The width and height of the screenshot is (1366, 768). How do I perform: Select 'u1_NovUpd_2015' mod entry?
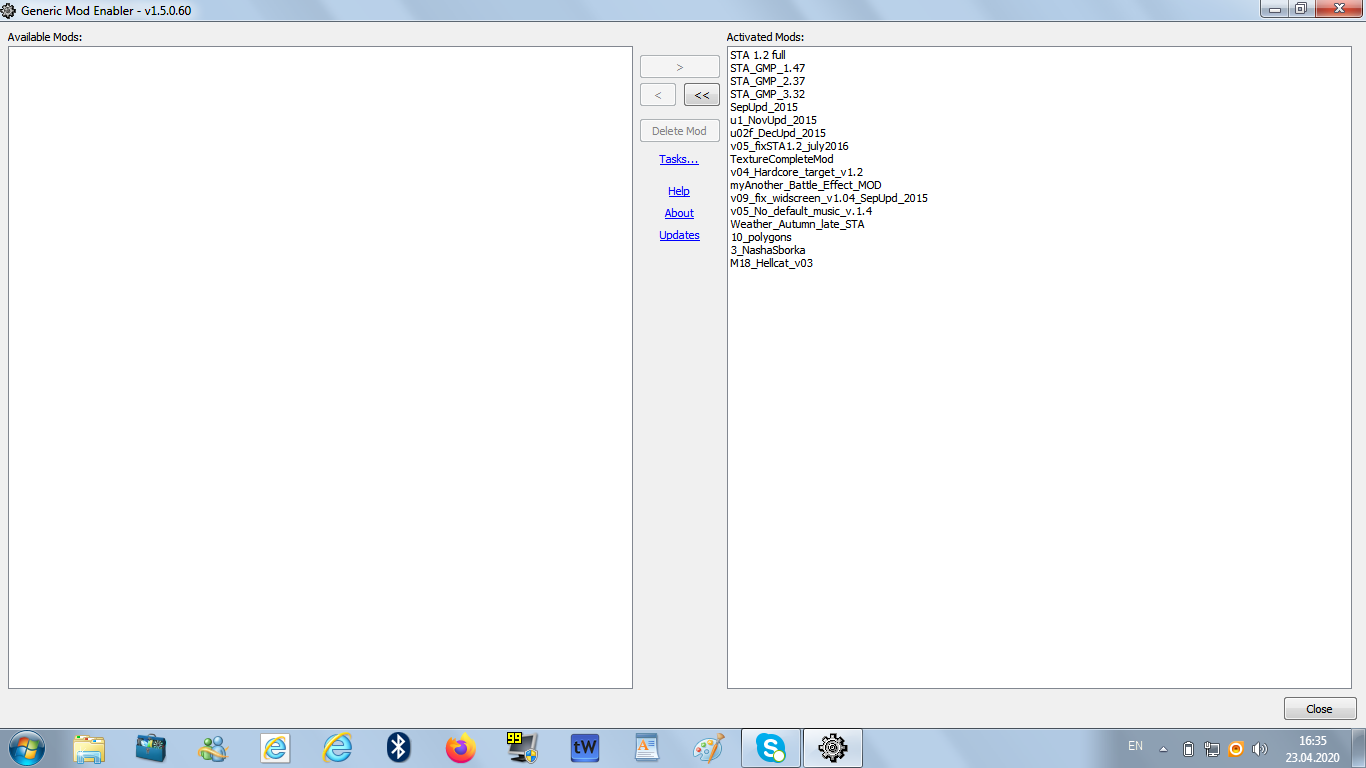[773, 120]
